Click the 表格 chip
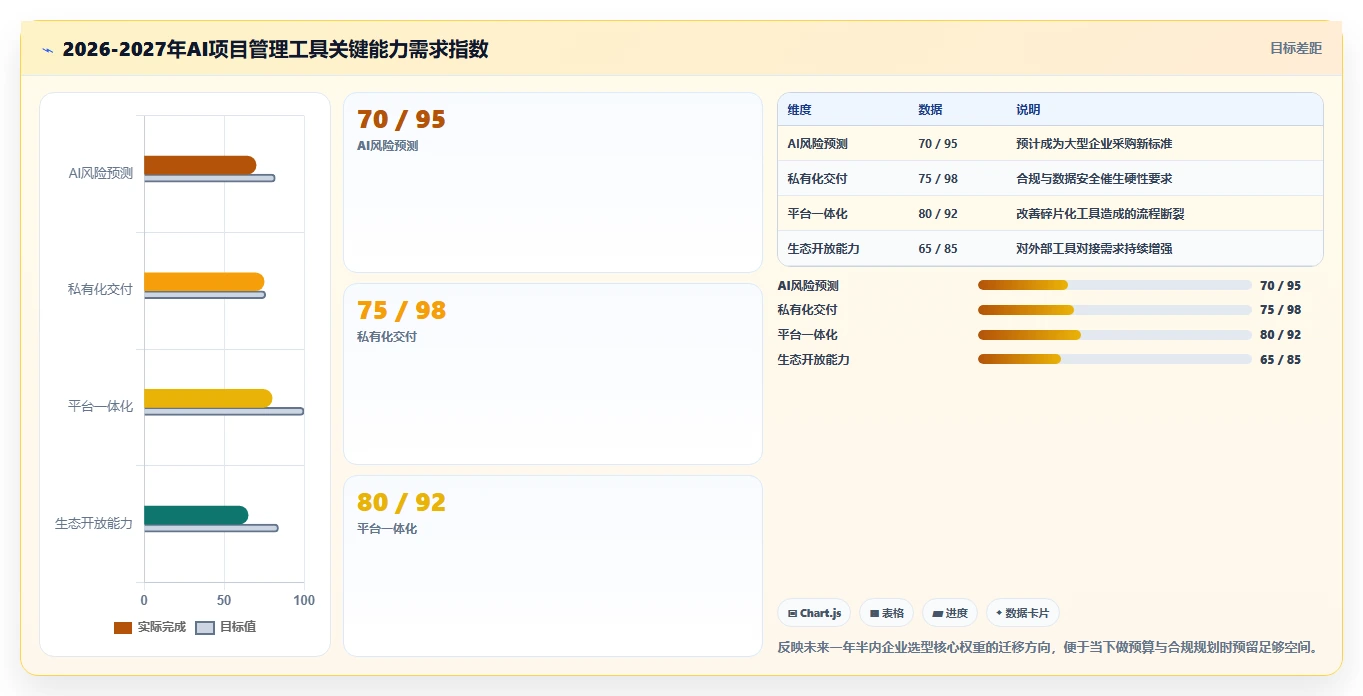This screenshot has height=696, width=1363. [887, 613]
